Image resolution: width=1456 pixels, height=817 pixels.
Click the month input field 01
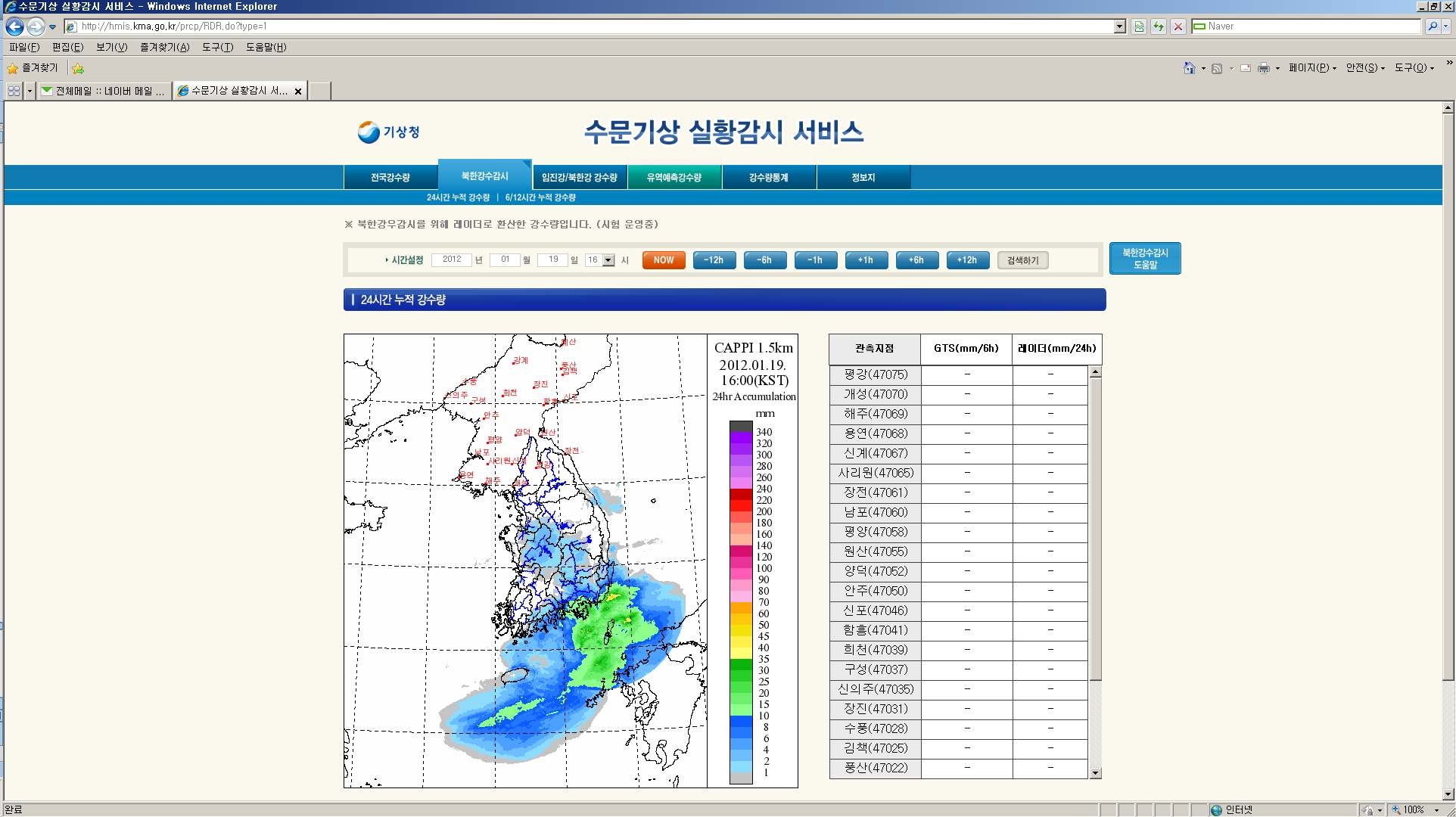point(505,259)
